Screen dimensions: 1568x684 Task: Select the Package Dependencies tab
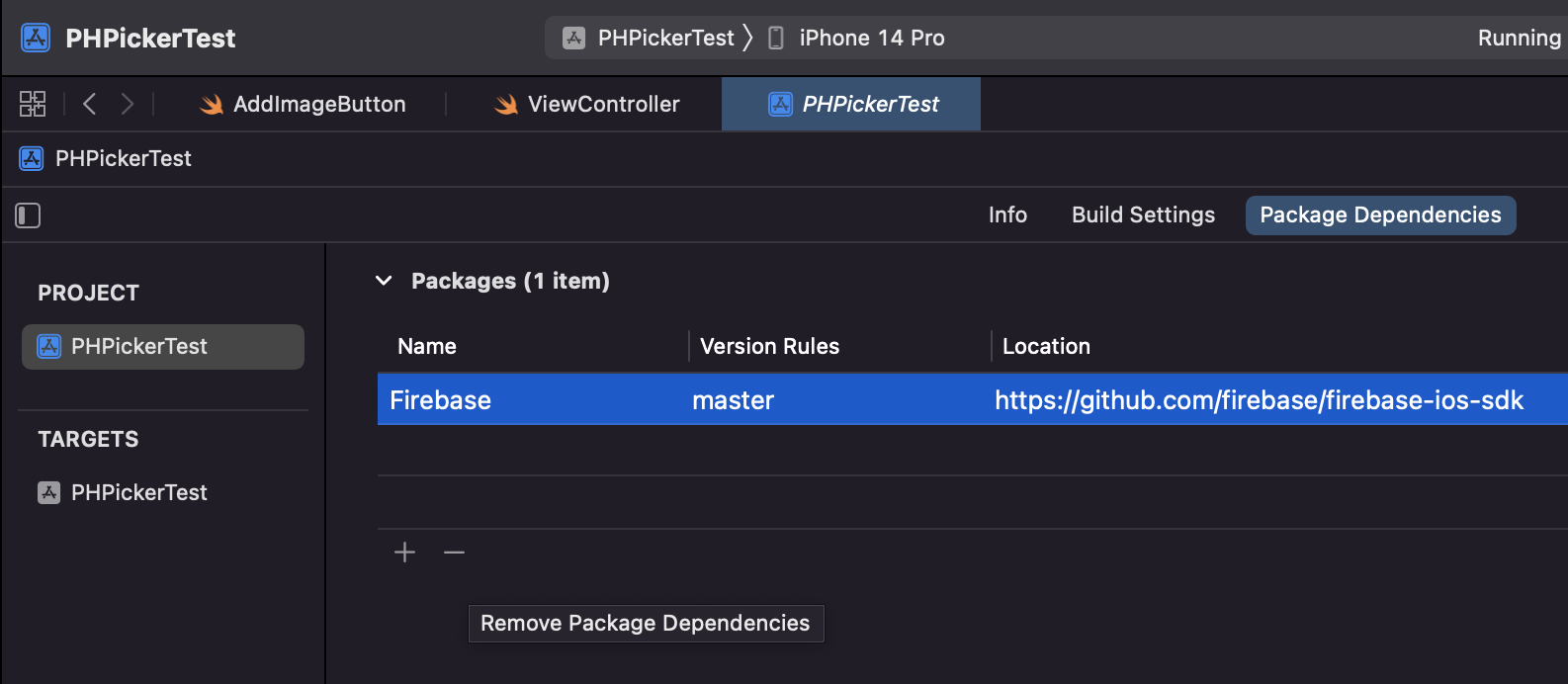click(x=1380, y=214)
